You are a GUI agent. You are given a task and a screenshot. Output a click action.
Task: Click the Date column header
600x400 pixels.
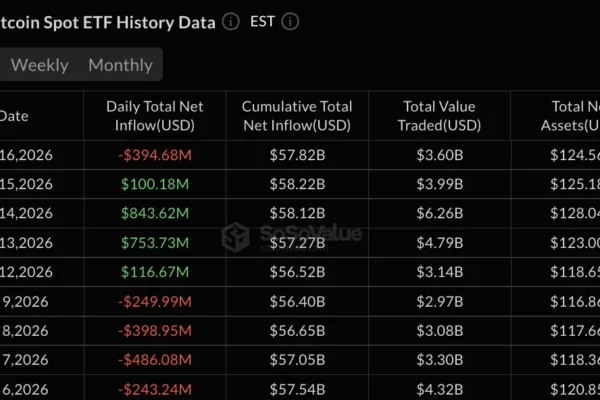[14, 116]
